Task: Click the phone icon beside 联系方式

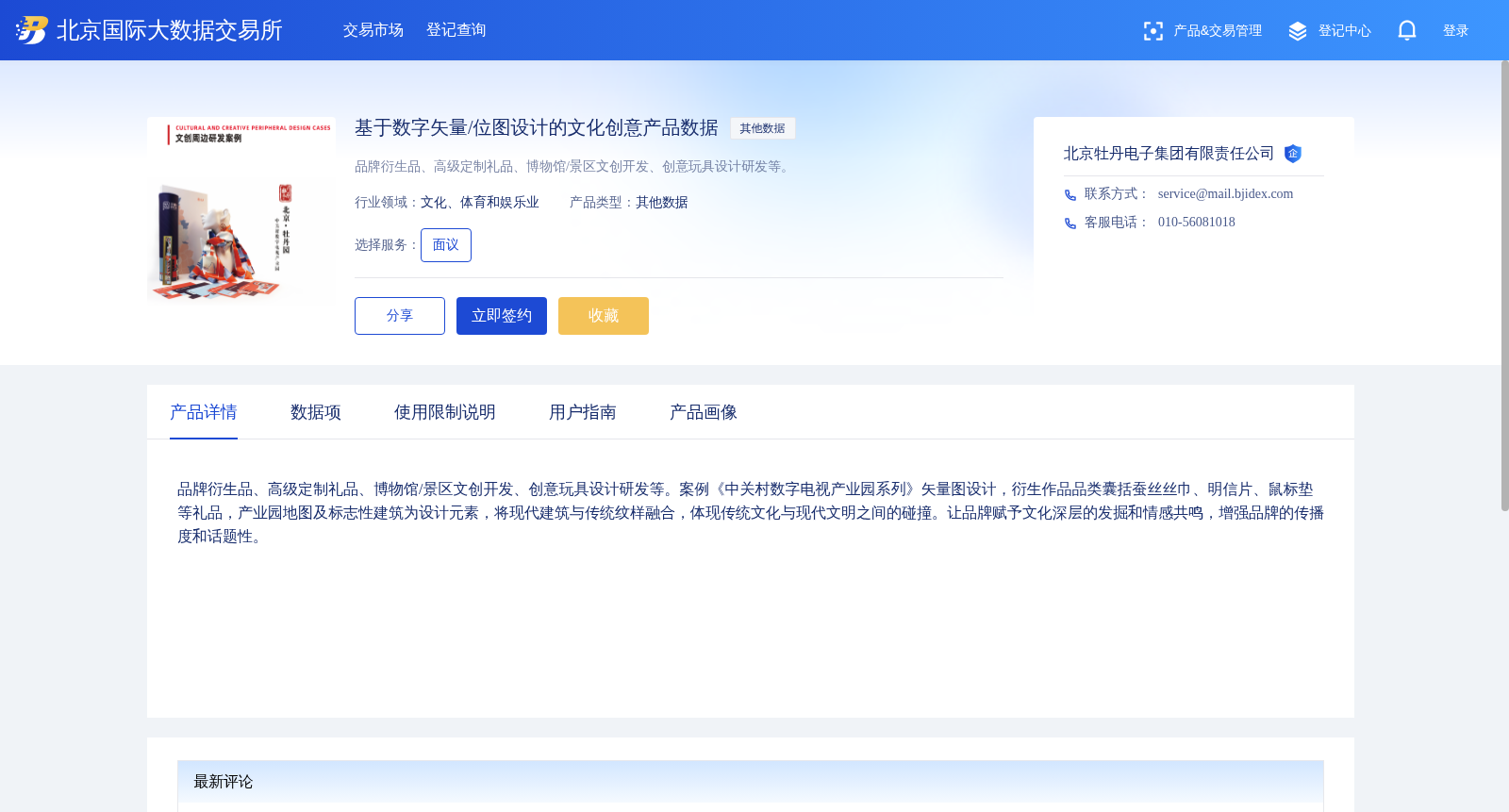Action: click(x=1070, y=195)
